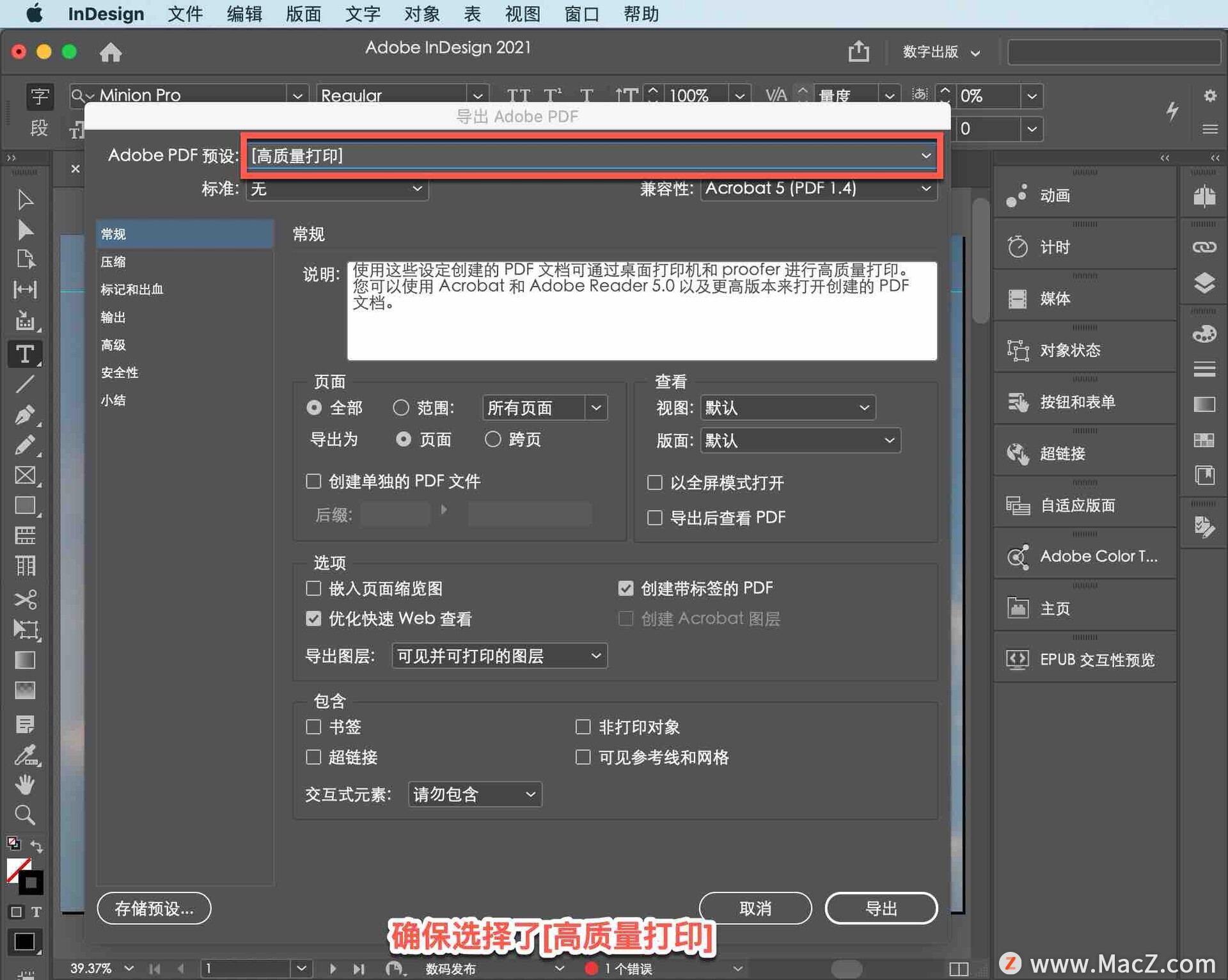The image size is (1228, 980).
Task: Enable 以全屏模式打开 checkbox
Action: coord(654,482)
